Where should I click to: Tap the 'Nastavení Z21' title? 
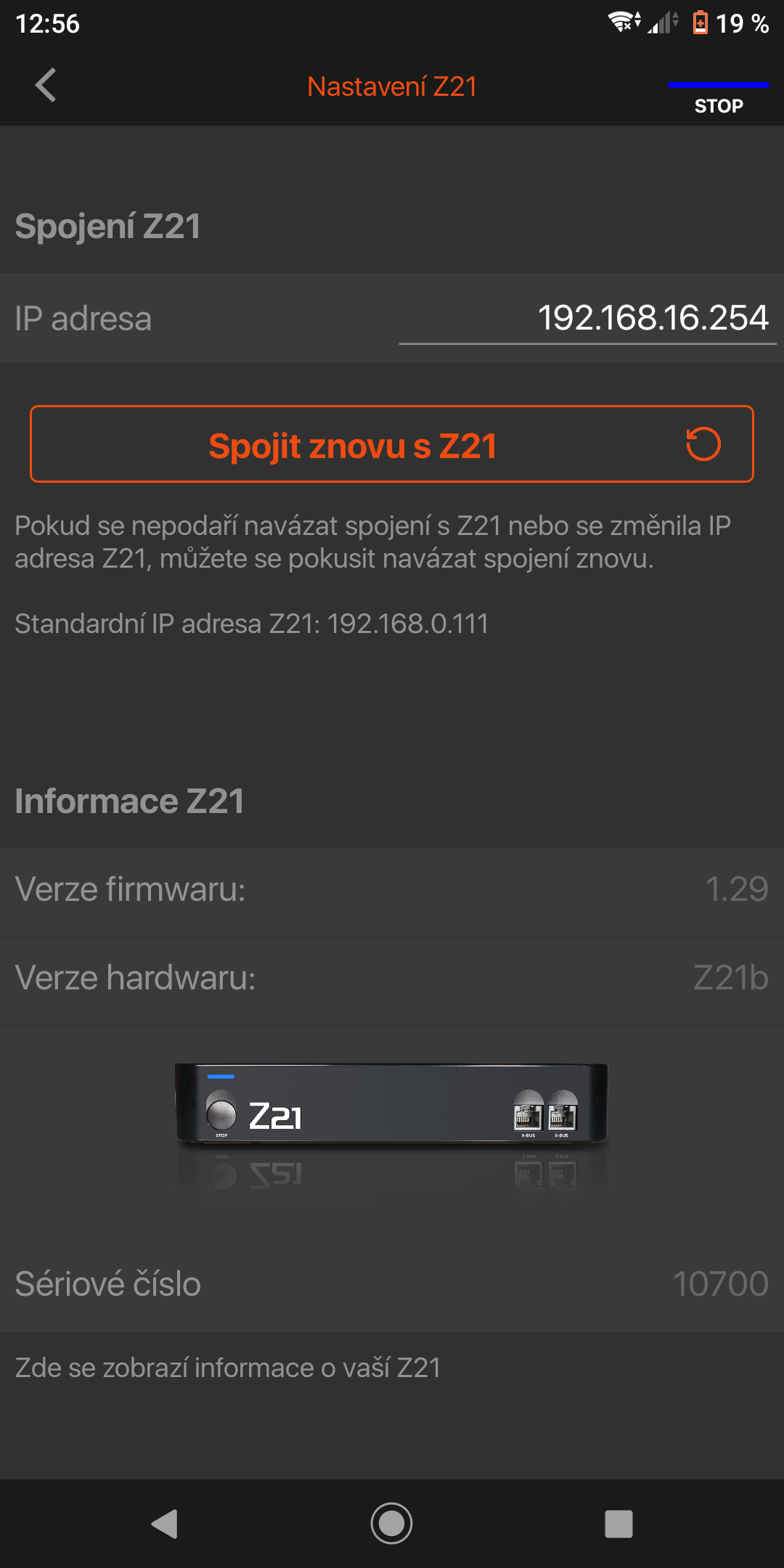392,86
